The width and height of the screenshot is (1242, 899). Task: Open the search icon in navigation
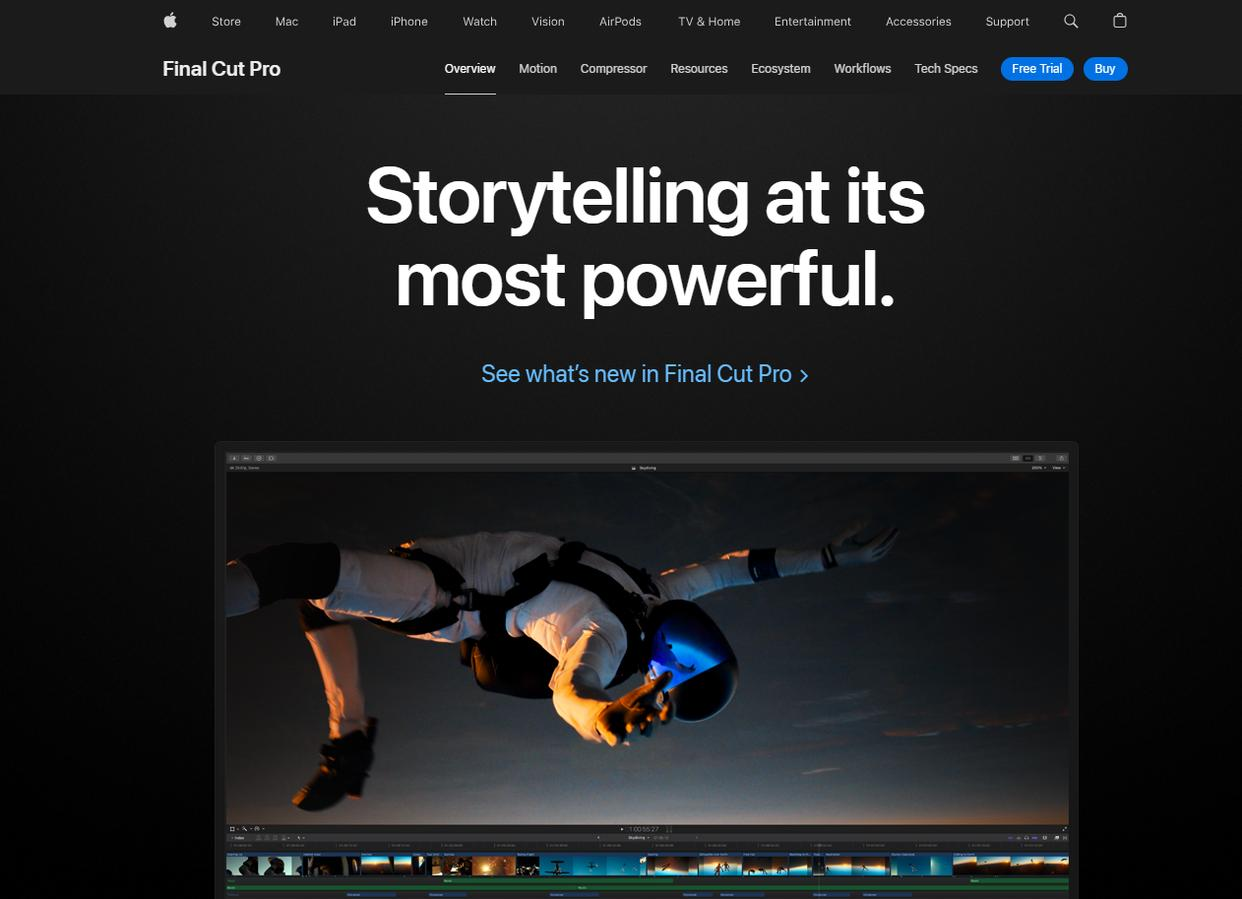pyautogui.click(x=1071, y=21)
